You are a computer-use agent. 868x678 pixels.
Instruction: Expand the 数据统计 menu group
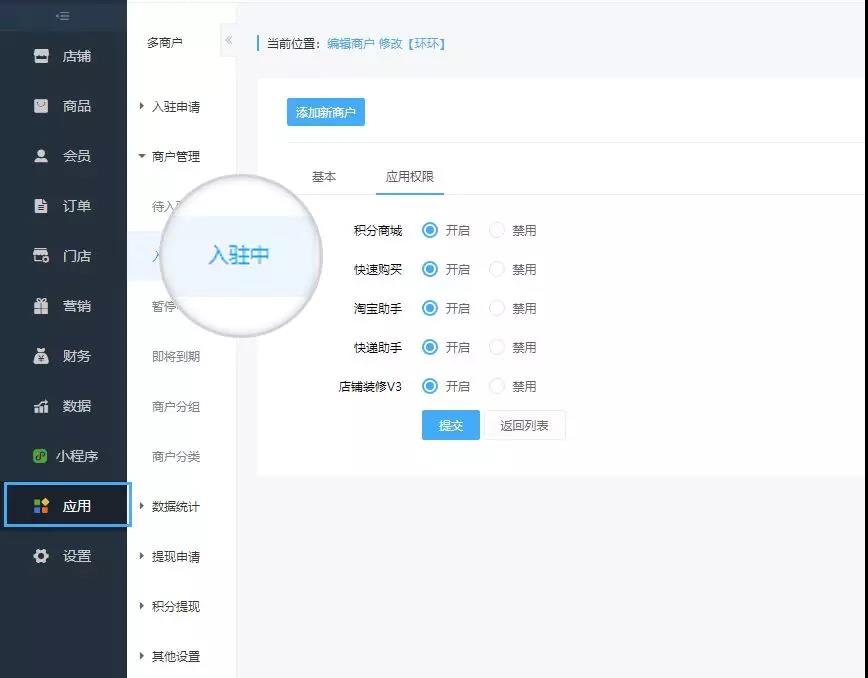169,506
